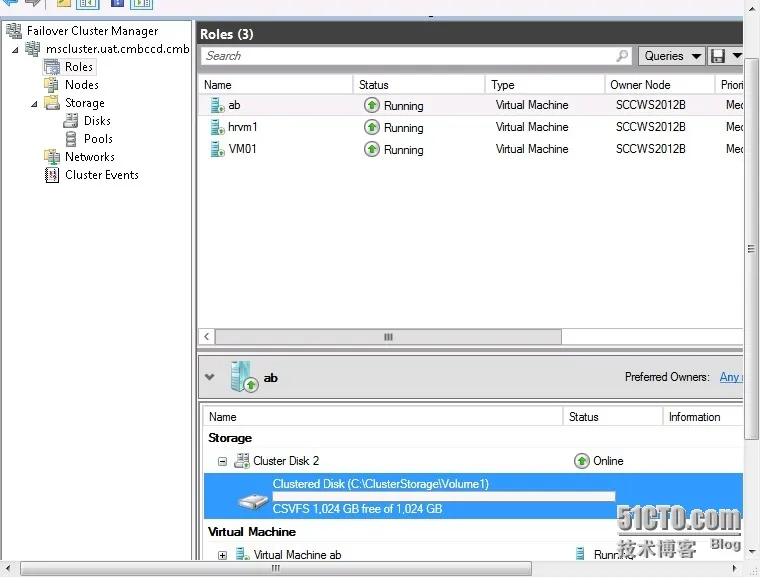The width and height of the screenshot is (760, 577).
Task: Click the Failover Cluster Manager root icon
Action: [14, 31]
